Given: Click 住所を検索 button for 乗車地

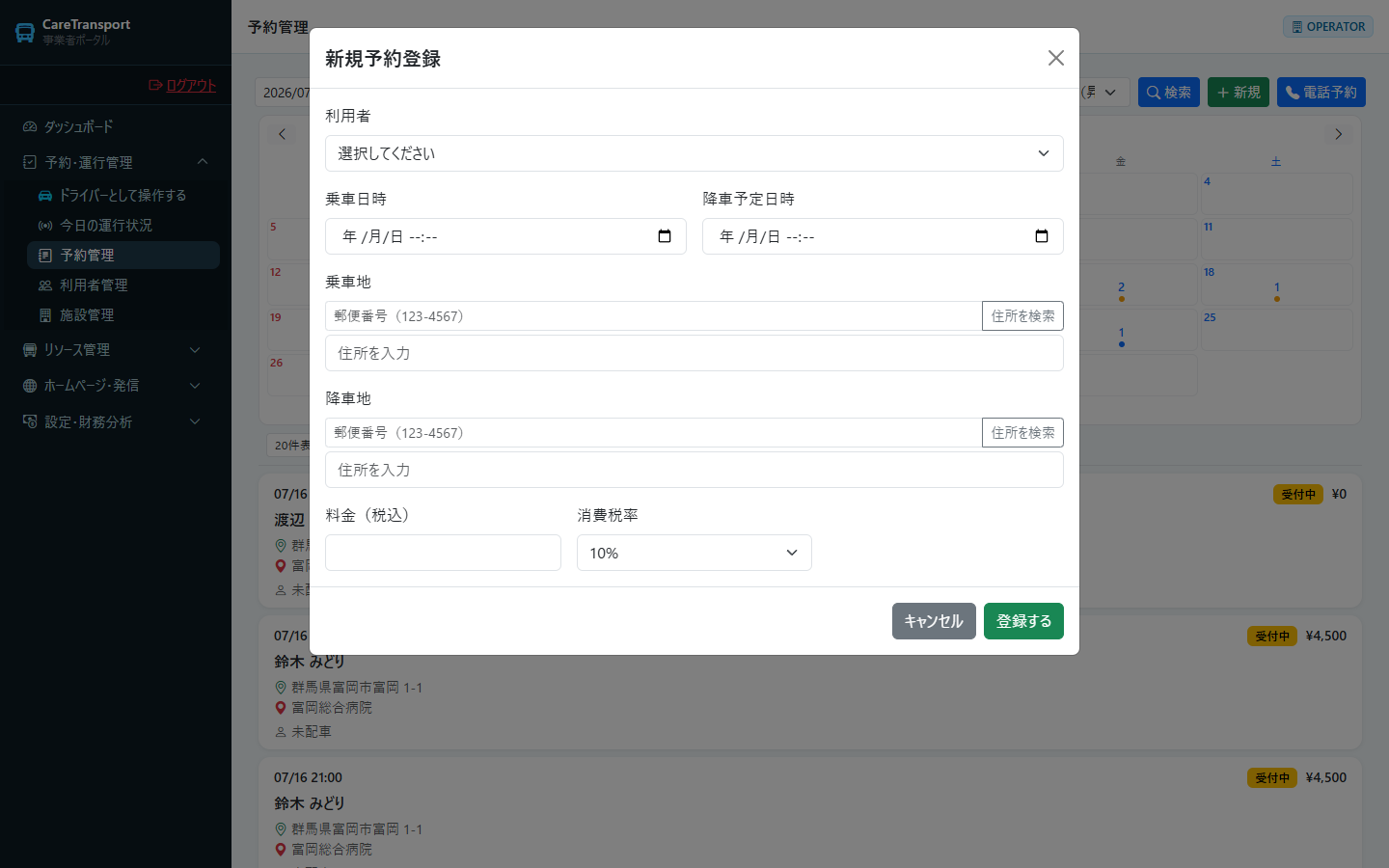Looking at the screenshot, I should tap(1022, 316).
